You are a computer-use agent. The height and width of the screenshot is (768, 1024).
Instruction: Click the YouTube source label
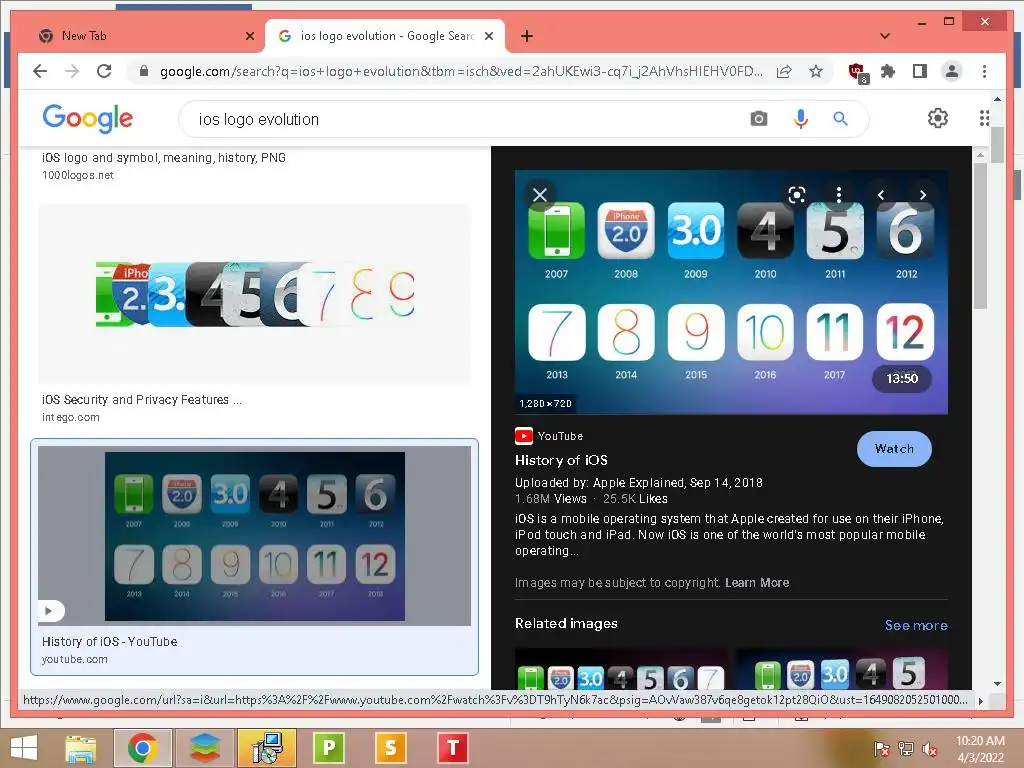click(560, 436)
